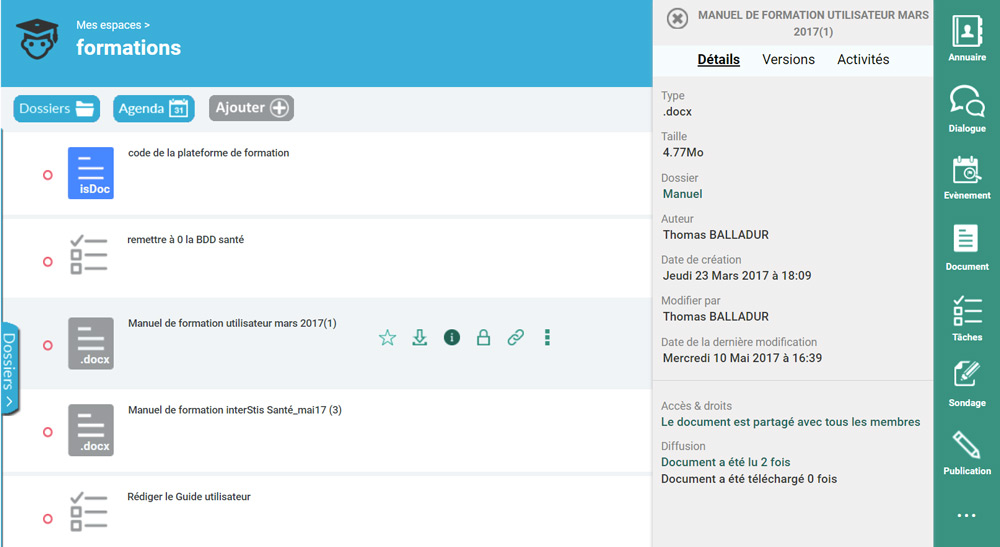Switch to the Versions tab
The image size is (1000, 547).
pos(788,60)
